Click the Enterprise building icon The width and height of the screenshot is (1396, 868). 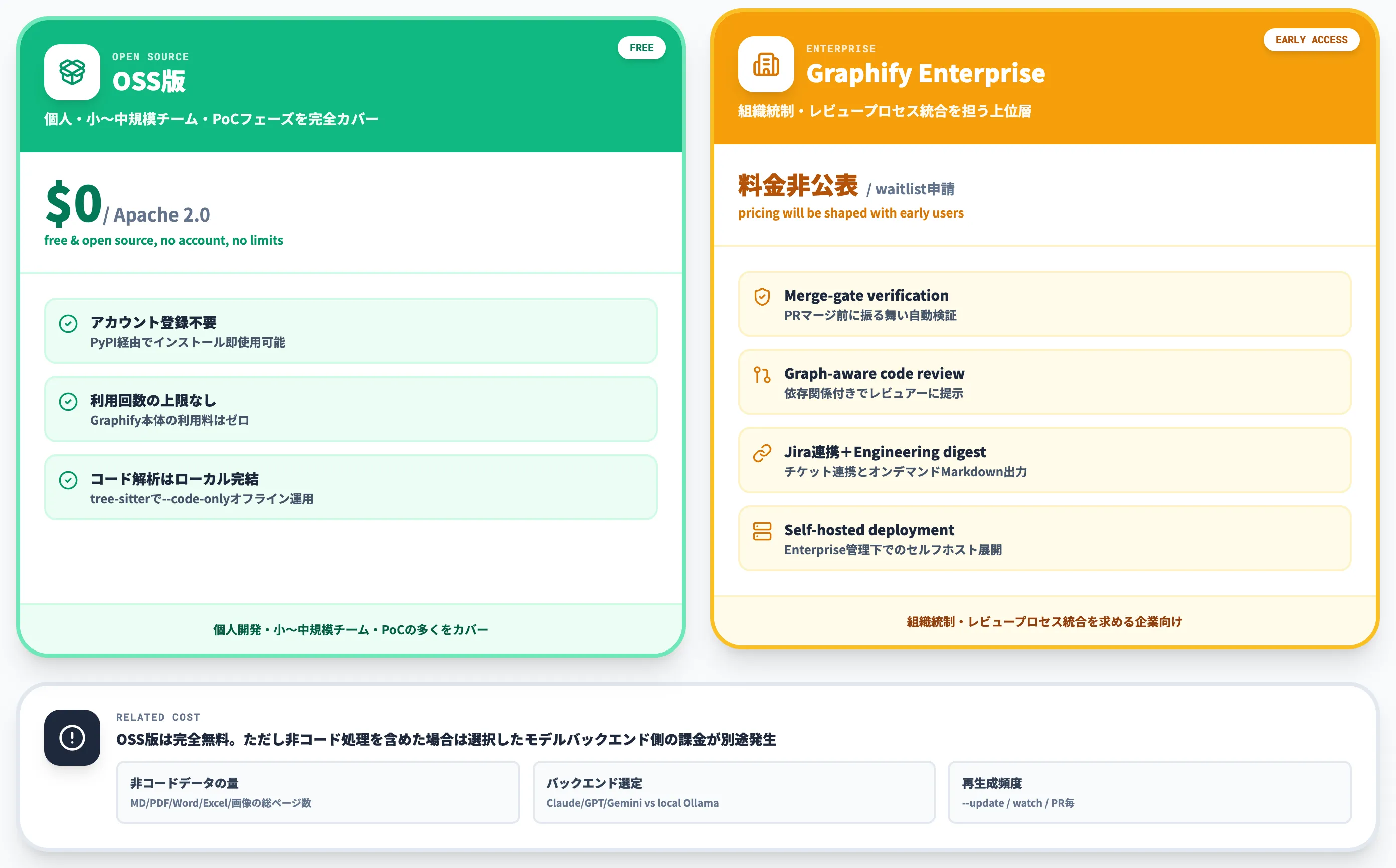coord(766,64)
